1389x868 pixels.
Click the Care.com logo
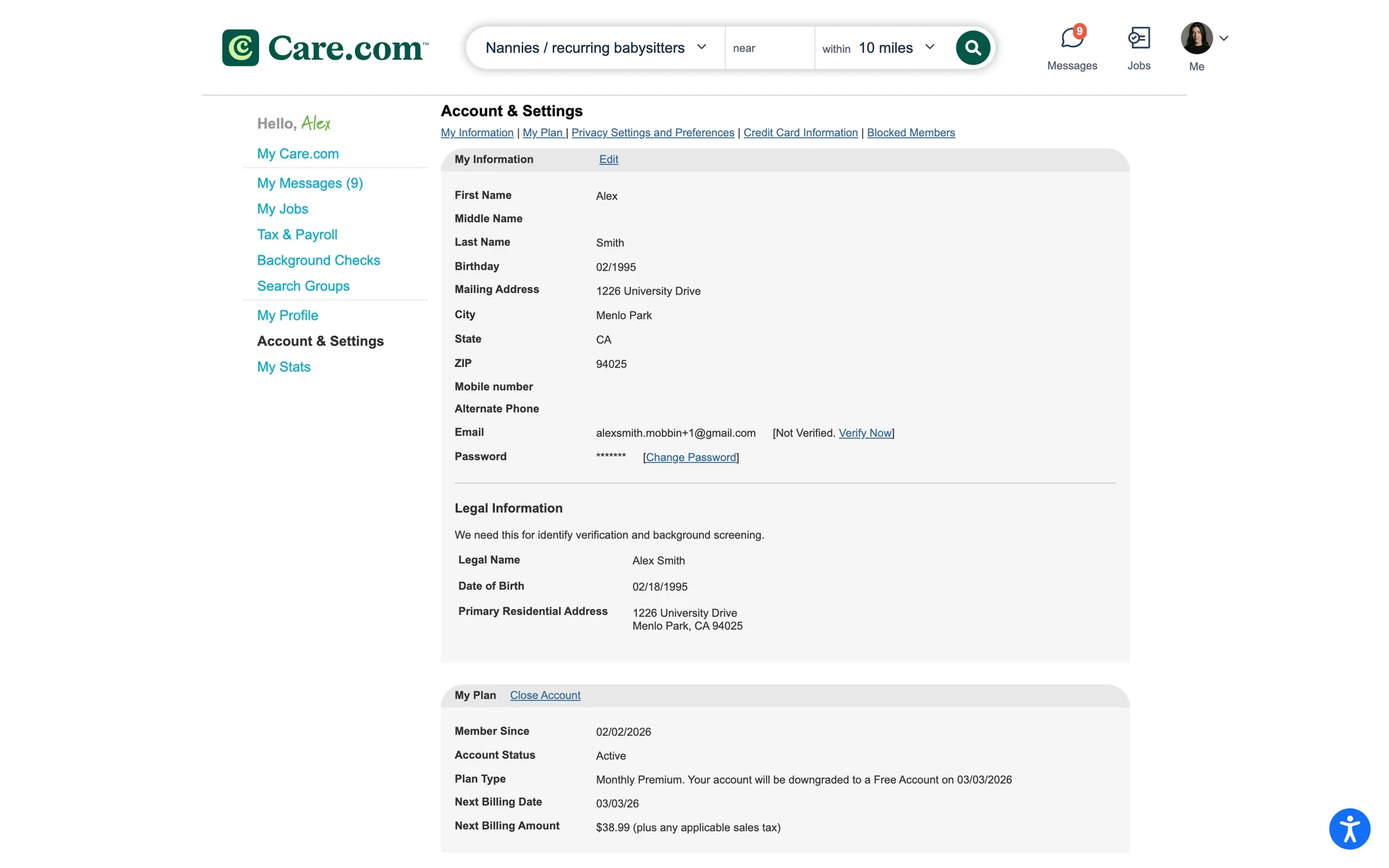[x=326, y=48]
